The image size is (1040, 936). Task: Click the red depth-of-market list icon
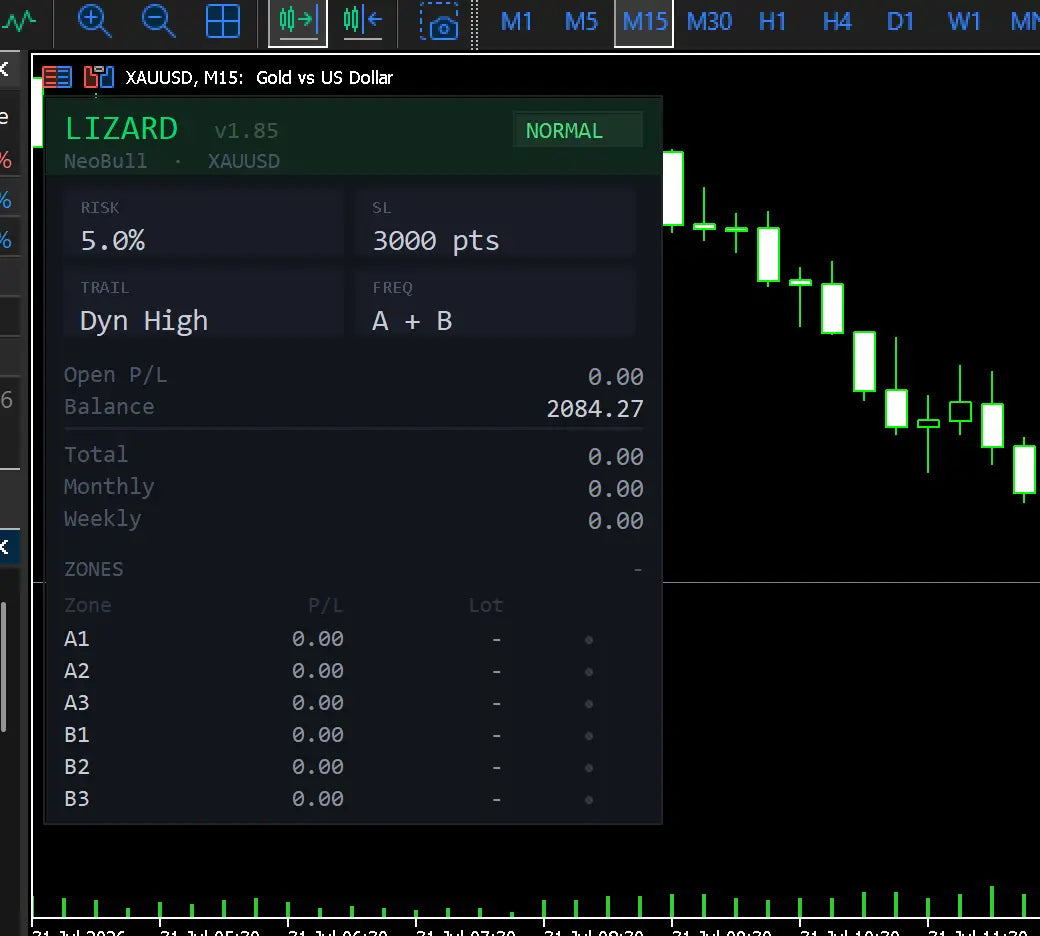pyautogui.click(x=57, y=77)
